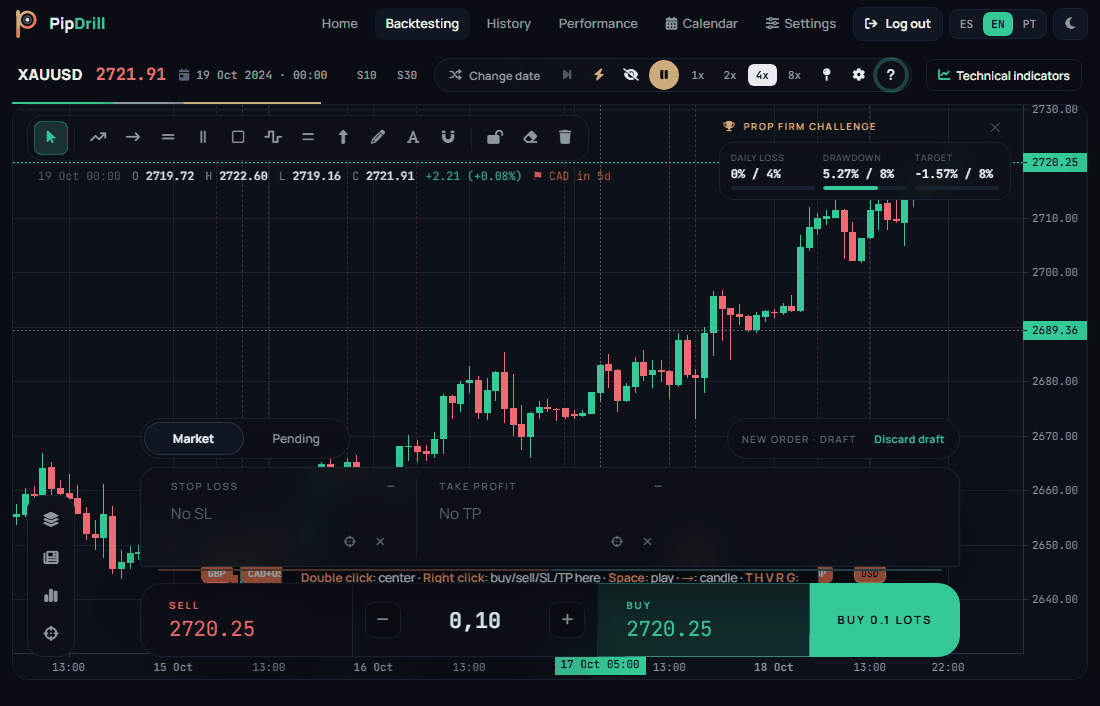Viewport: 1100px width, 706px height.
Task: Select the 4x playback speed
Action: click(762, 75)
